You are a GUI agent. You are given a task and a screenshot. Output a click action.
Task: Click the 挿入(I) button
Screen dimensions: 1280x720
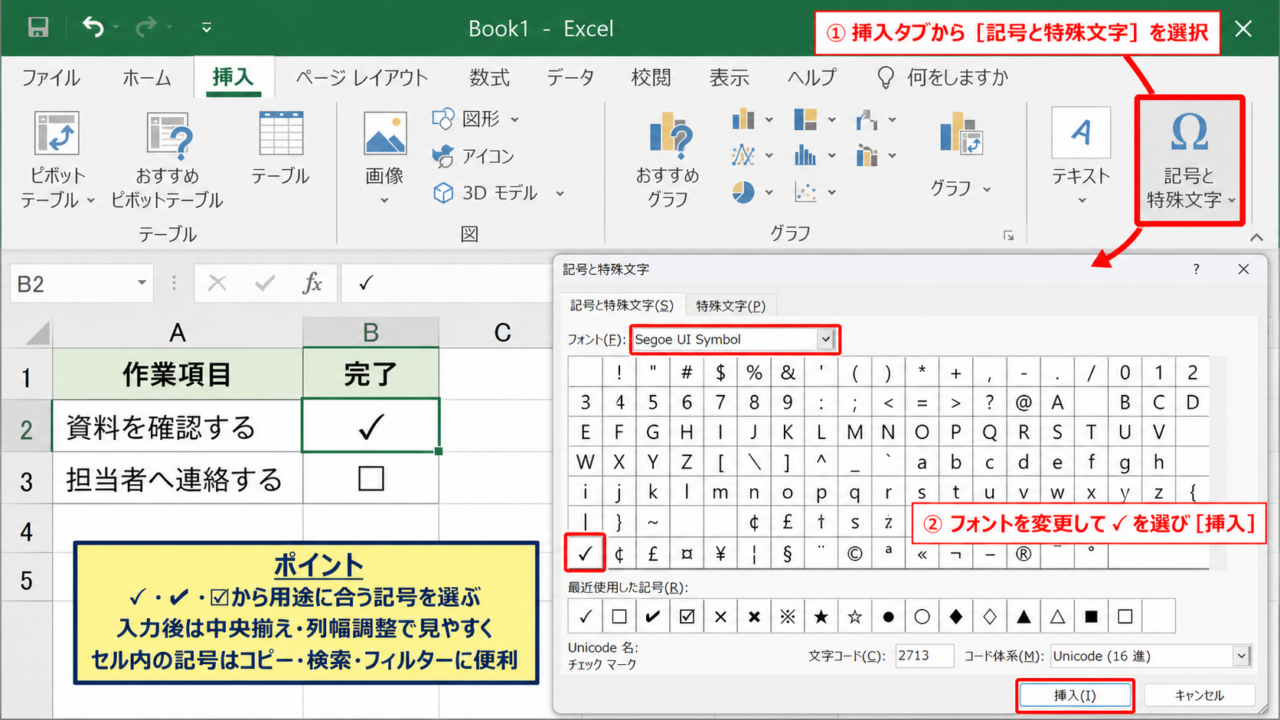(1075, 695)
